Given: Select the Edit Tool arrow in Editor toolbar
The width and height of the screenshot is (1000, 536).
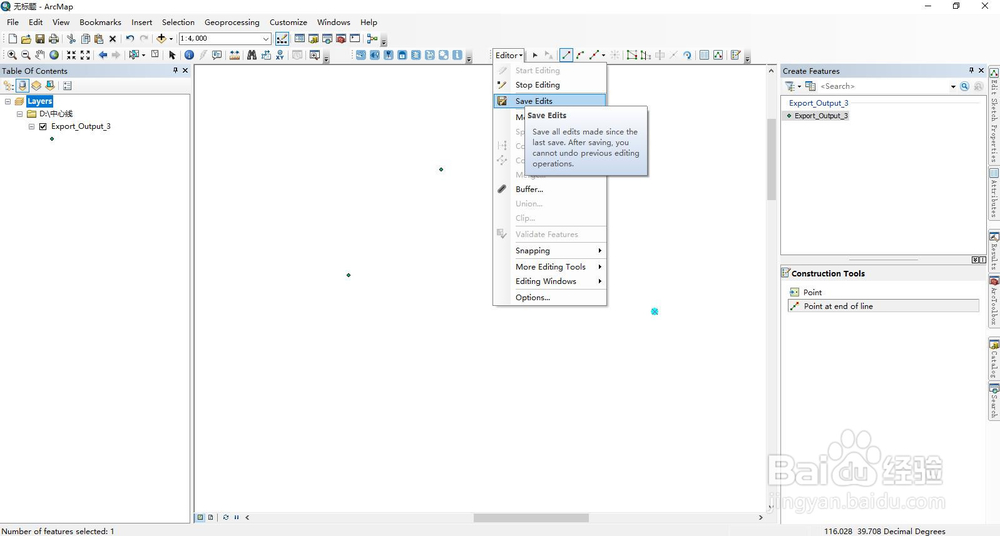Looking at the screenshot, I should point(534,56).
